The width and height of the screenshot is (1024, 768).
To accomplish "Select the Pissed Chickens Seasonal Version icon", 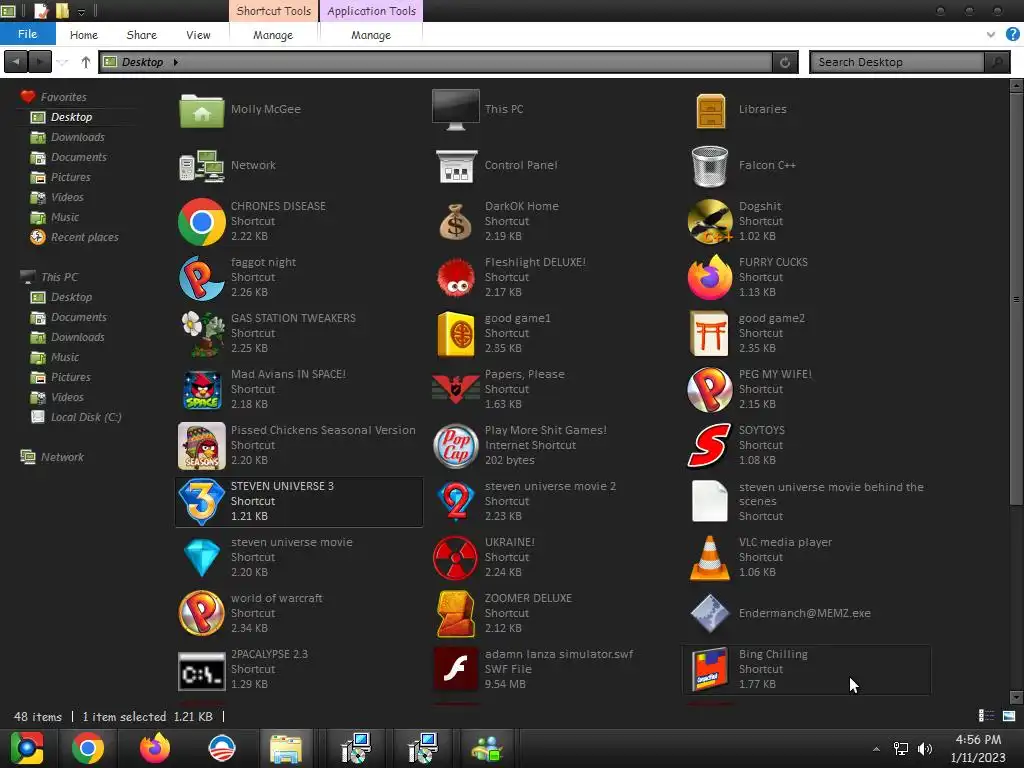I will 202,445.
